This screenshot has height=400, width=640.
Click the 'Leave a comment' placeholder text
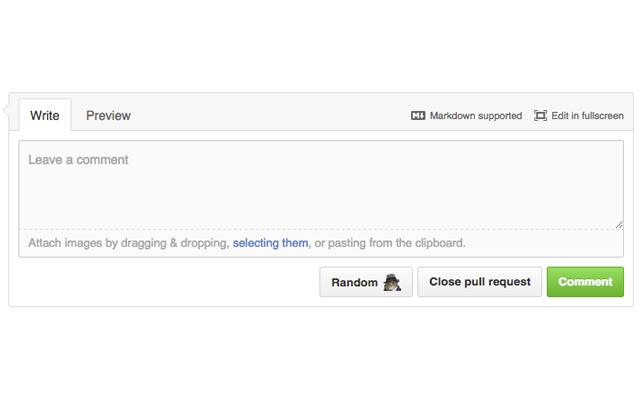point(78,160)
